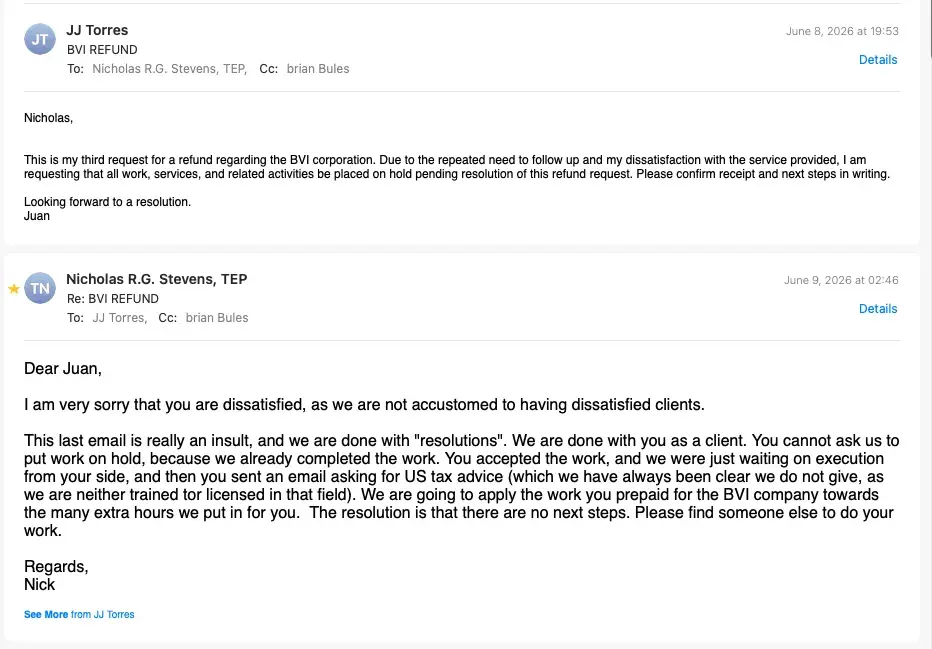Click the first email's body paragraph about third request
932x649 pixels.
(456, 167)
